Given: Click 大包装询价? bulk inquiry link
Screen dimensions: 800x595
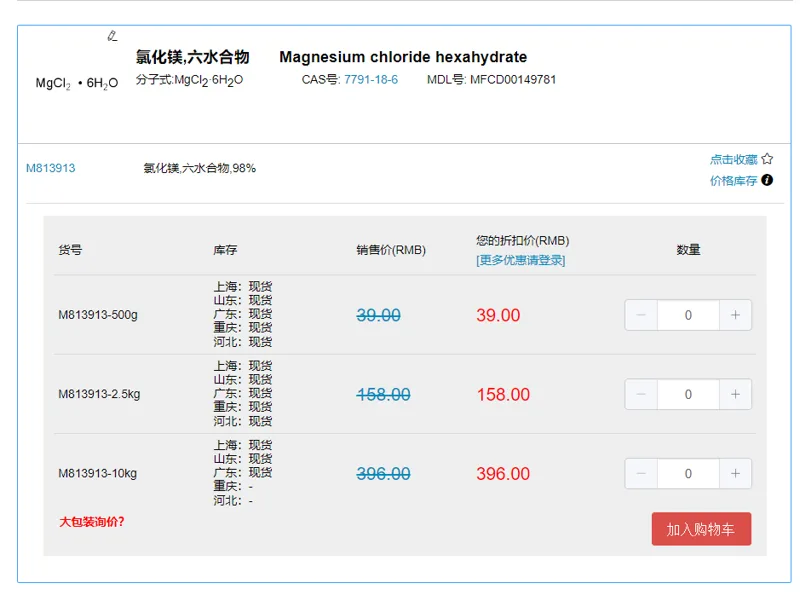Looking at the screenshot, I should coord(92,522).
